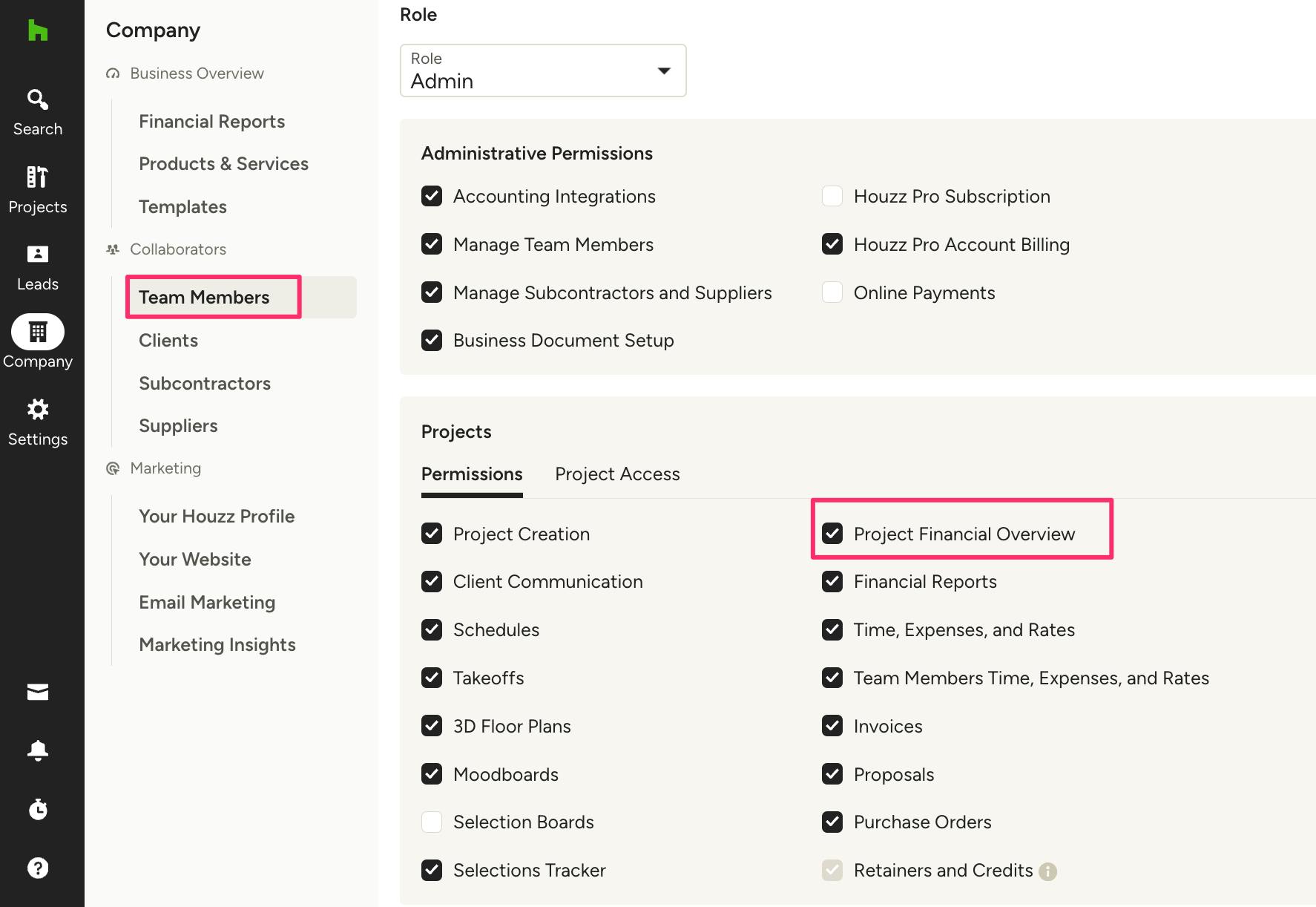Toggle Manage Team Members checkbox
The image size is (1316, 907).
coord(432,244)
